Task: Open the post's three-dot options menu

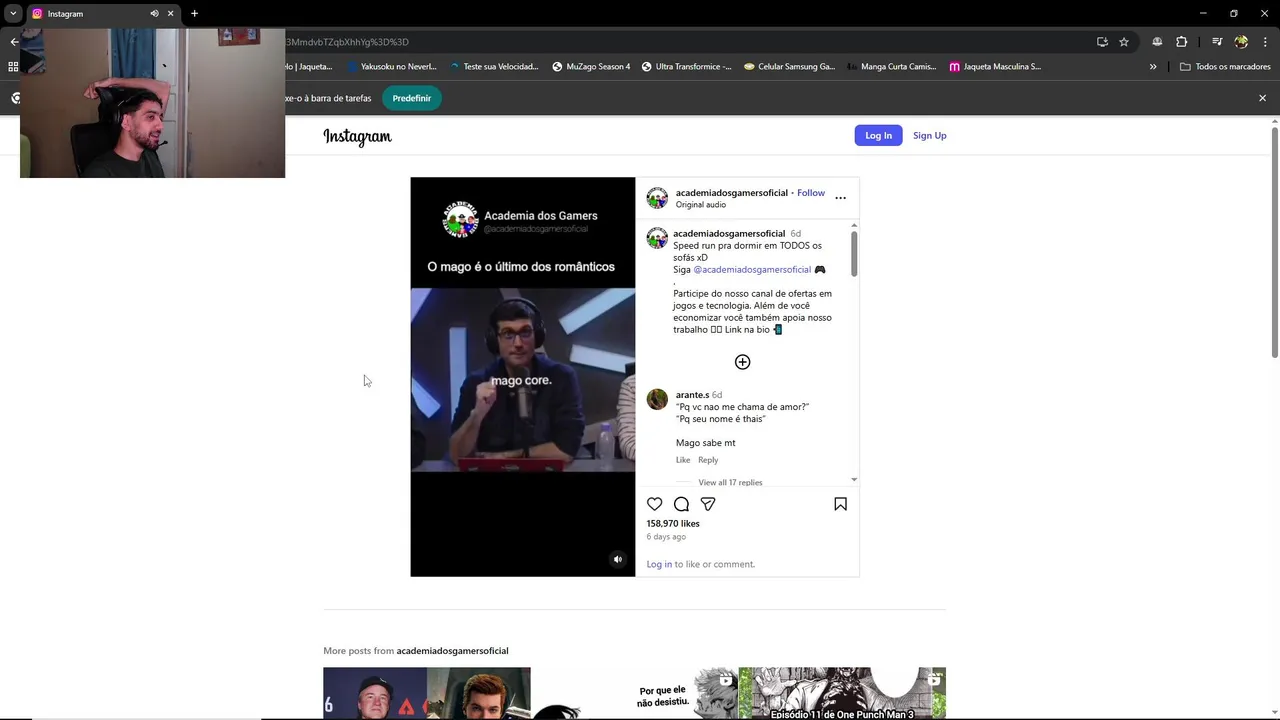Action: [840, 198]
